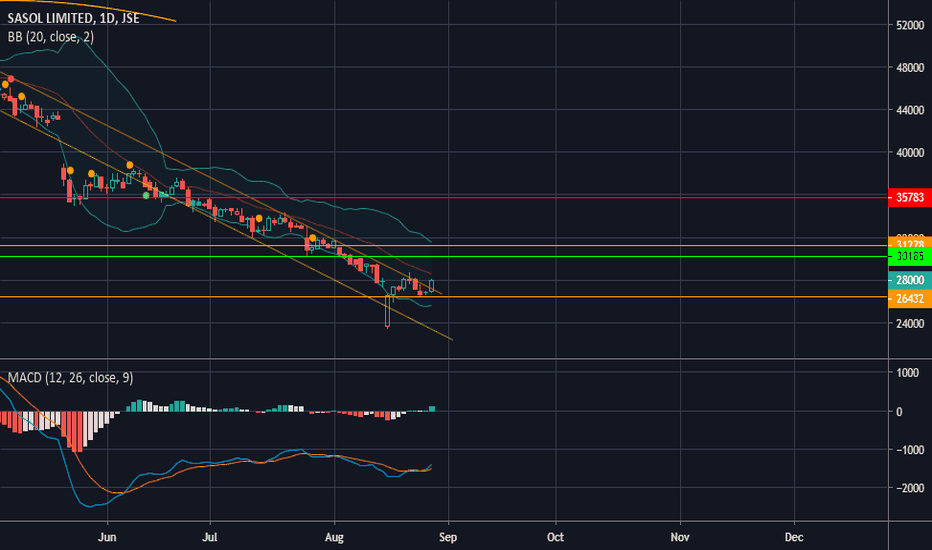Select the red horizontal line at 35783
The width and height of the screenshot is (932, 550).
coord(443,197)
